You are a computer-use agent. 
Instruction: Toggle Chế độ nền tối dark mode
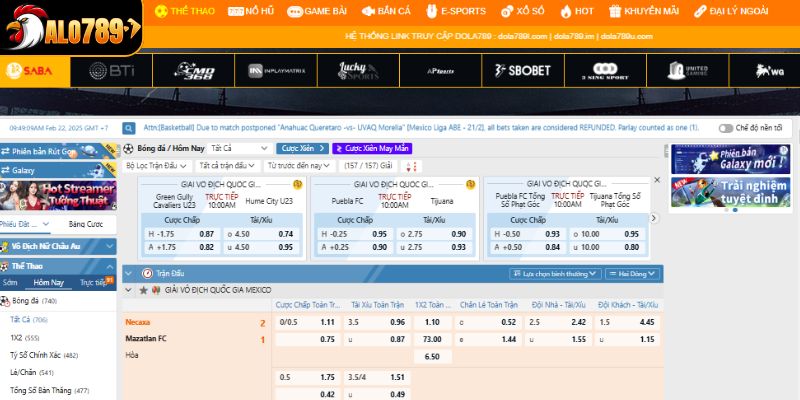click(726, 128)
